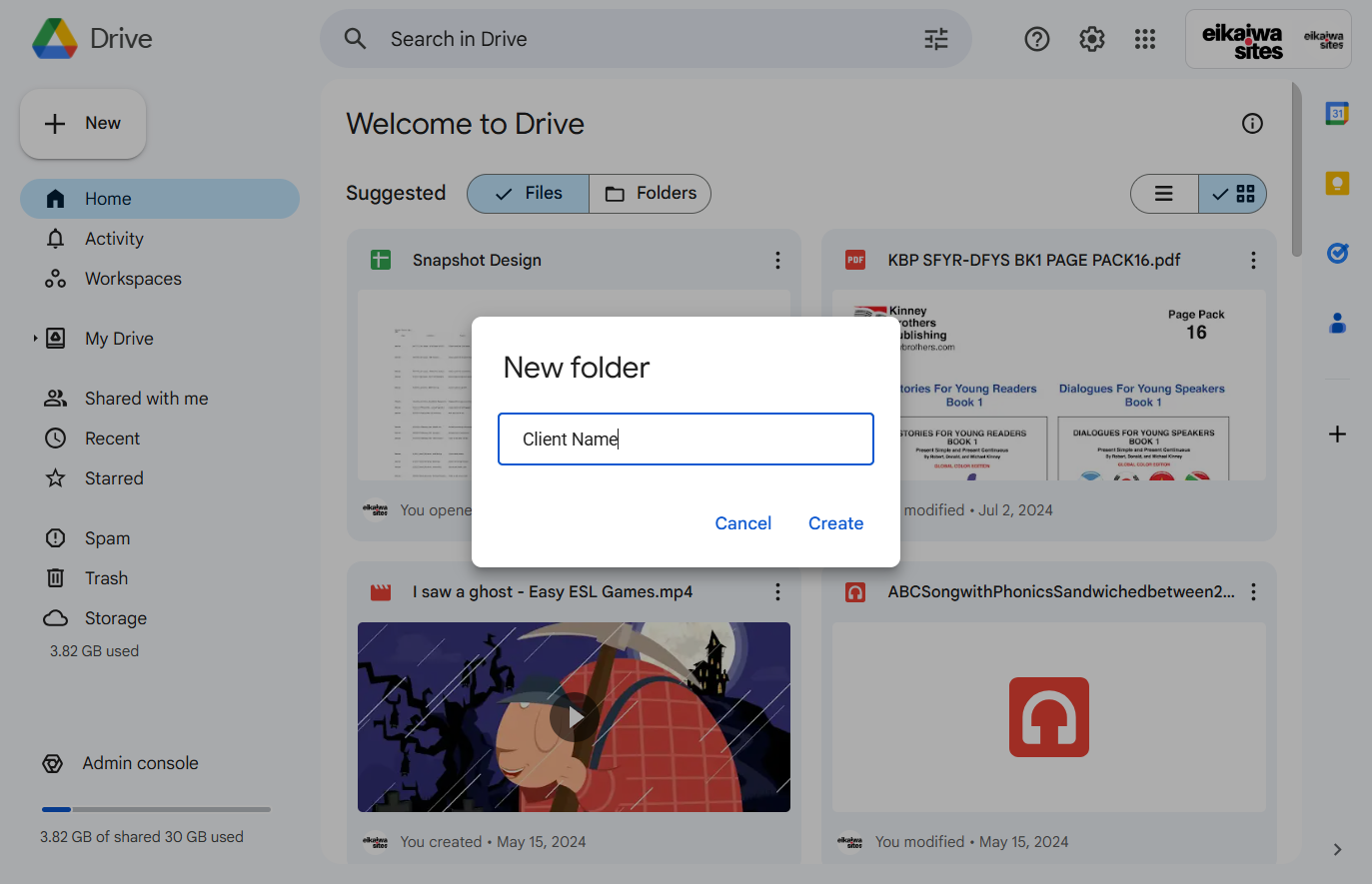Go to Home in the sidebar
The width and height of the screenshot is (1372, 884).
point(160,199)
